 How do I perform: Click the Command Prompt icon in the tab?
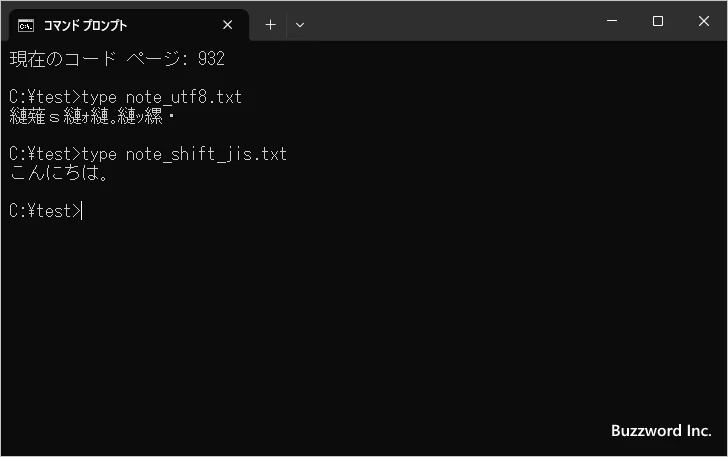(26, 24)
